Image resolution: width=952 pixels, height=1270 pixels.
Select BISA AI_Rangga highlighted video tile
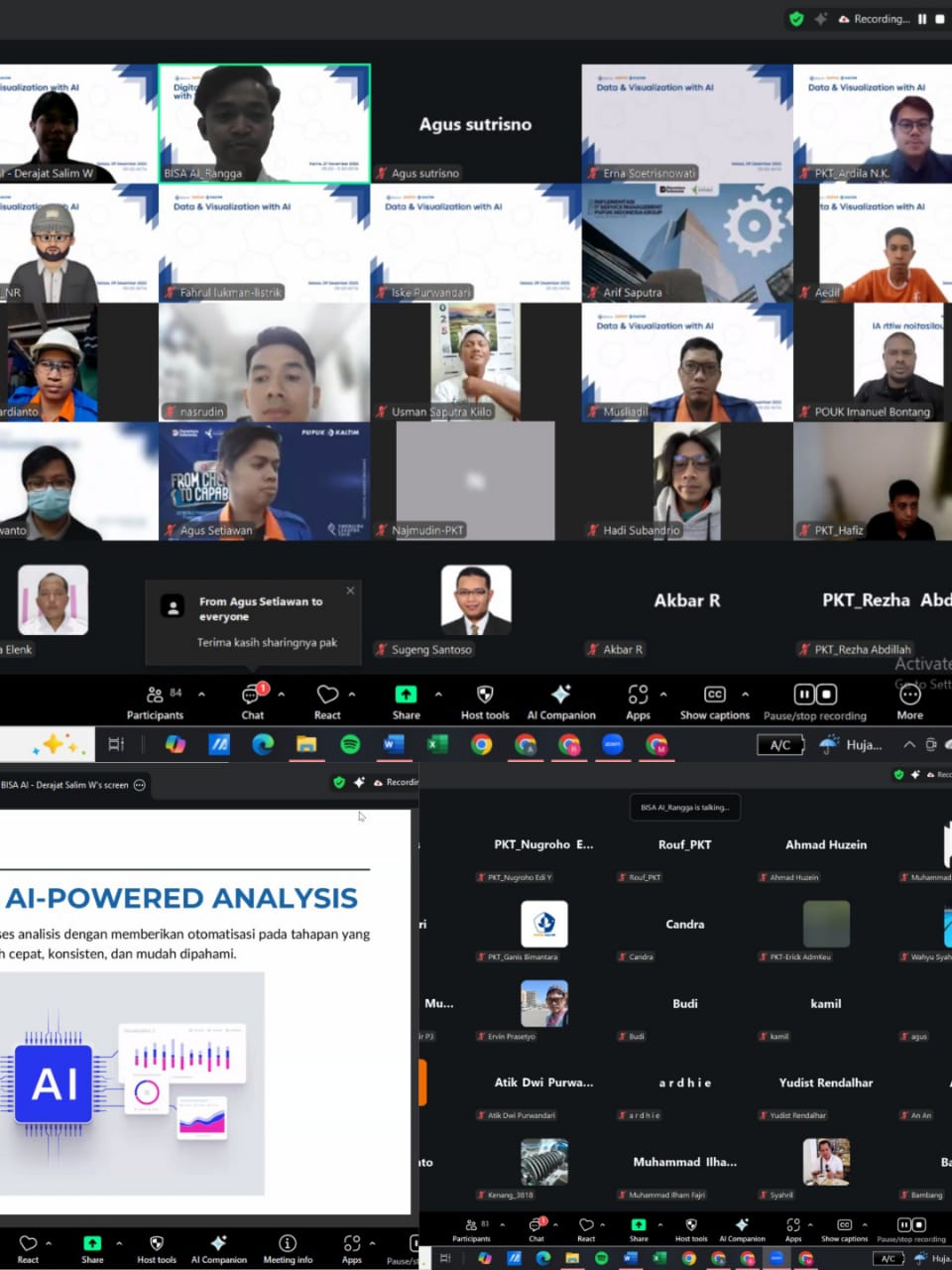pos(265,124)
